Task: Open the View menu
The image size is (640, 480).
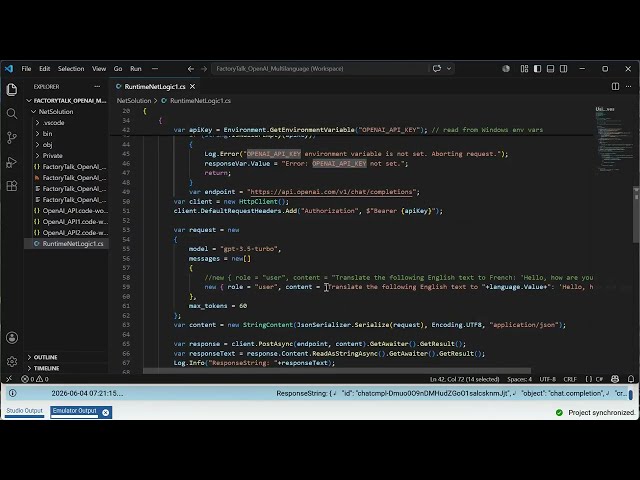Action: click(x=99, y=69)
